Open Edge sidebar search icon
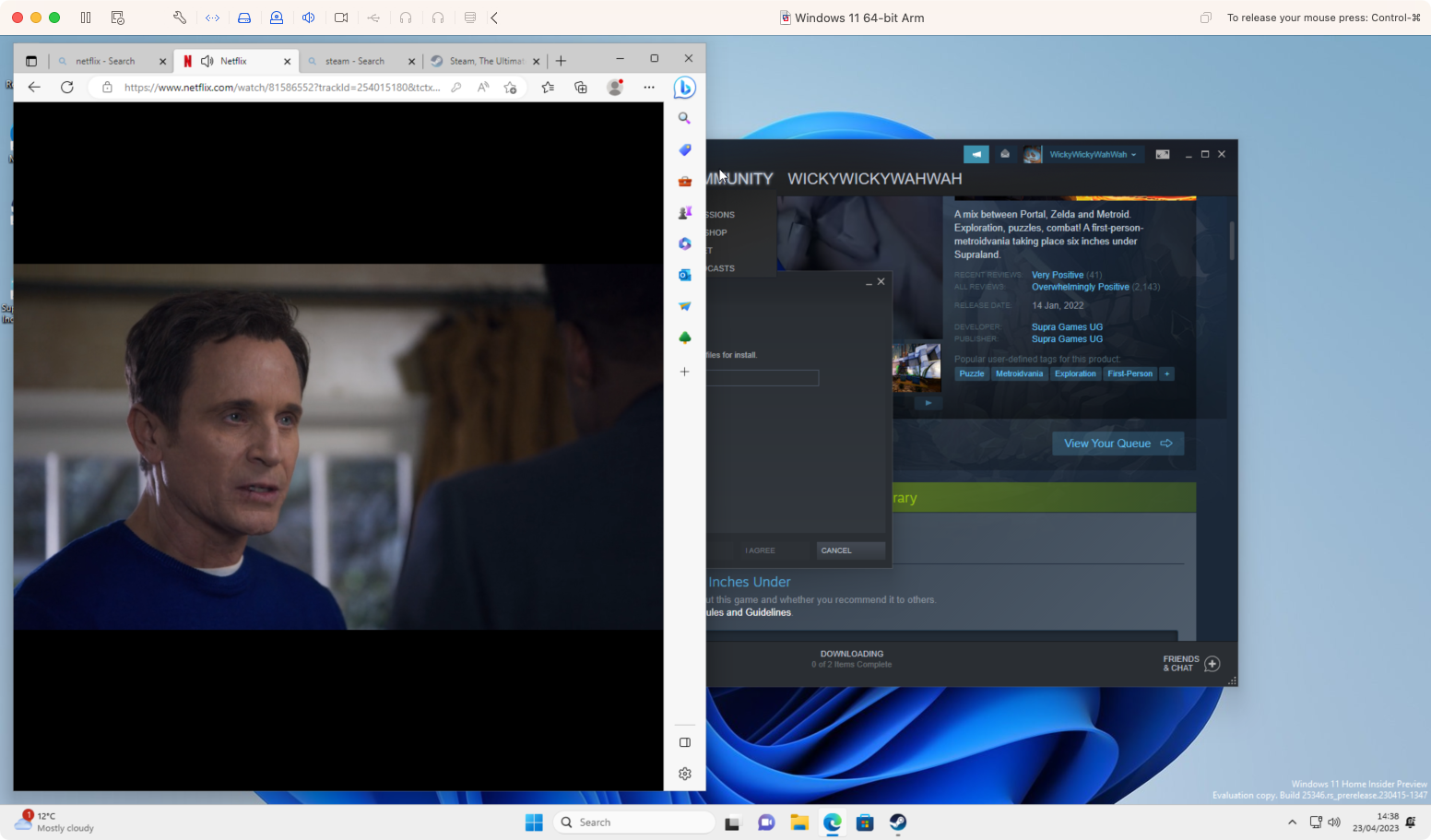 tap(684, 118)
